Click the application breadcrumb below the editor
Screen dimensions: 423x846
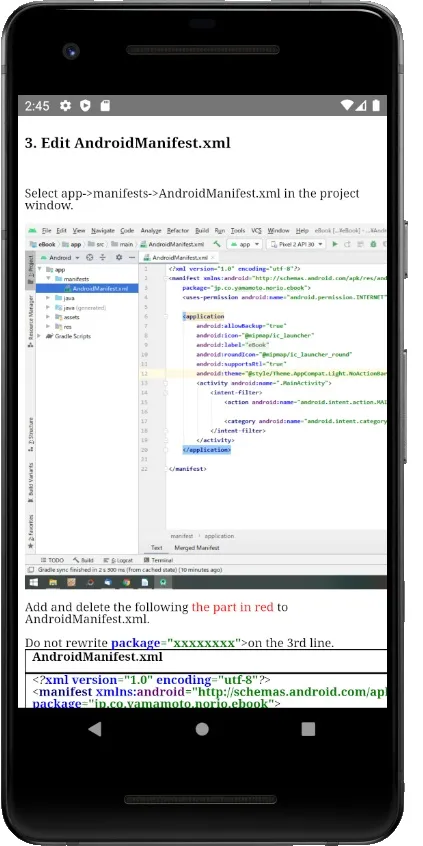[219, 536]
